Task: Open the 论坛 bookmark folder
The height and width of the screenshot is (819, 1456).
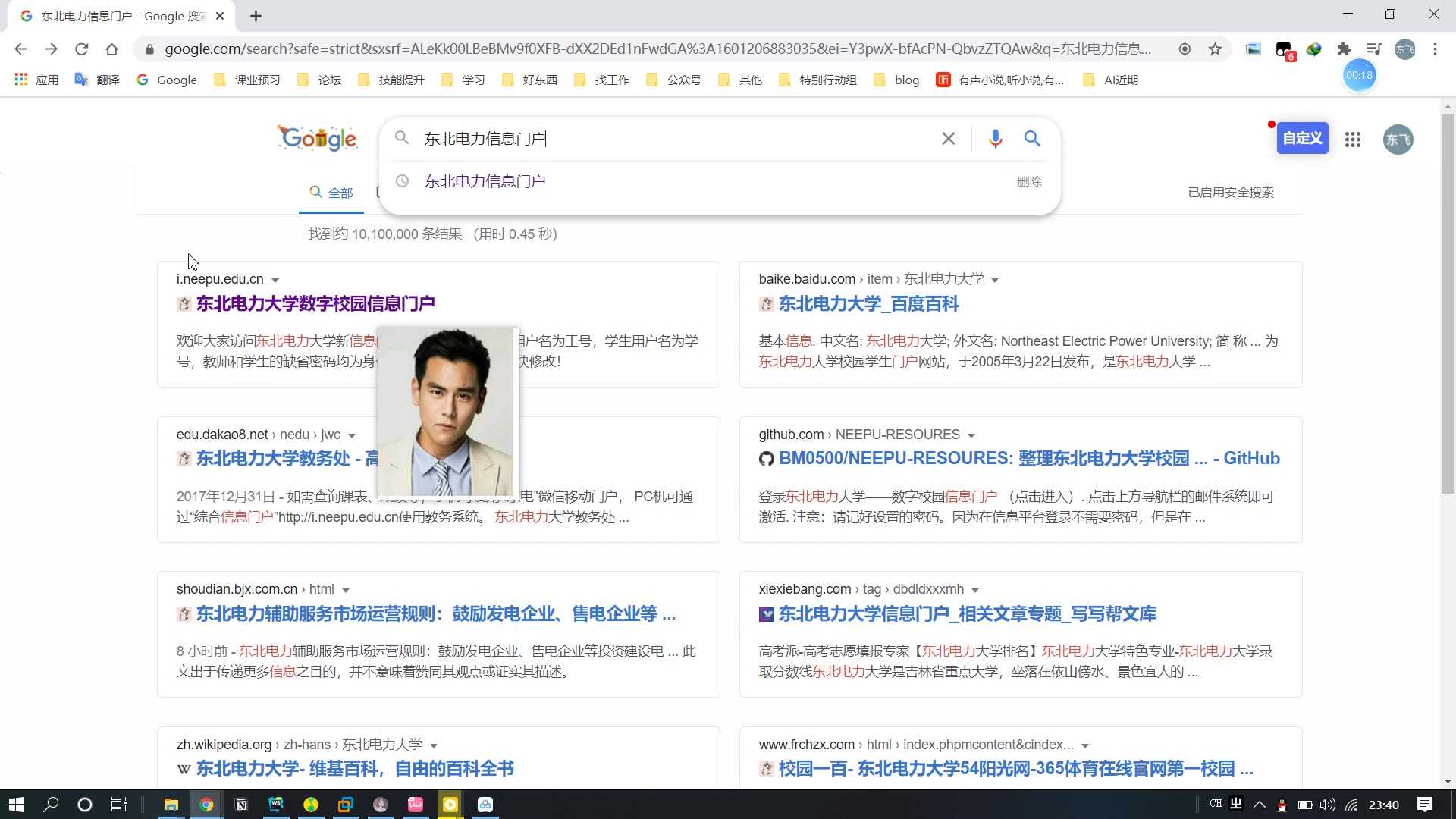Action: (319, 80)
